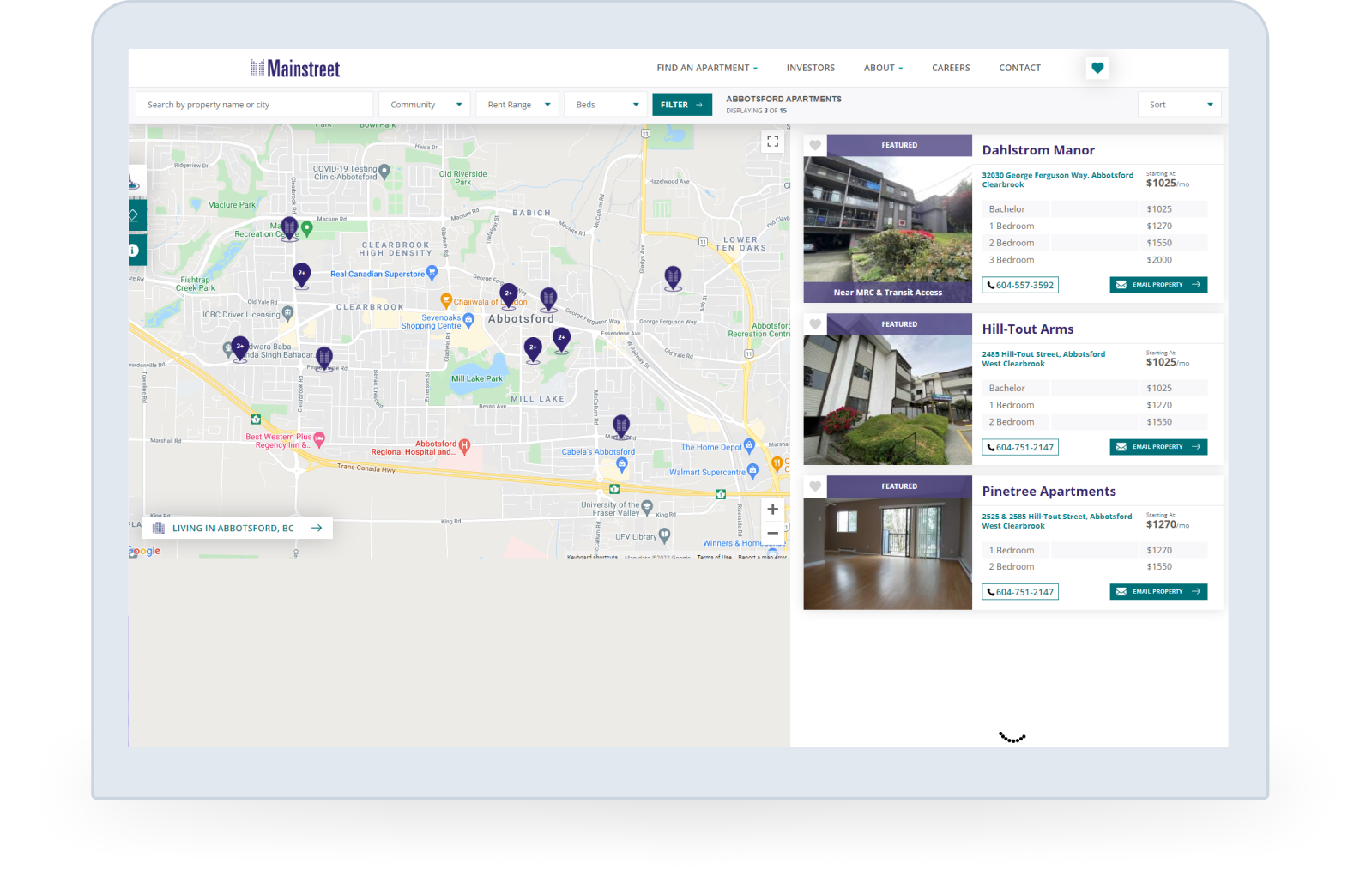
Task: Select Pinetree Apartments 2 Bedroom row
Action: pos(1095,567)
